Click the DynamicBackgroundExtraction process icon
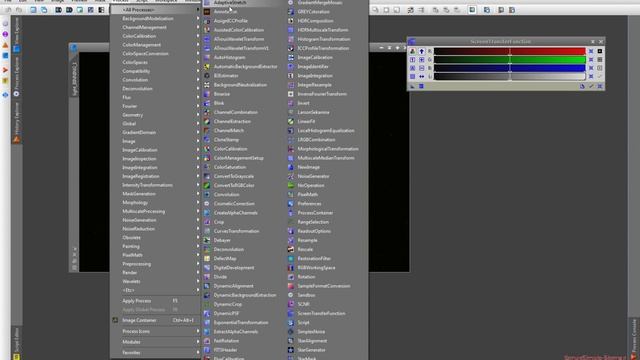 click(x=207, y=295)
